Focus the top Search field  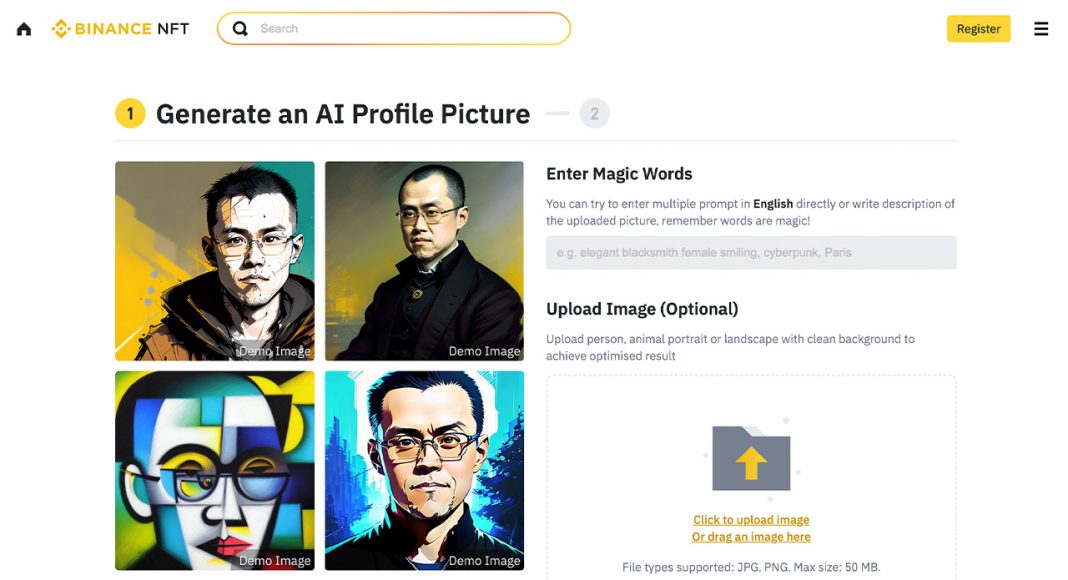(394, 29)
